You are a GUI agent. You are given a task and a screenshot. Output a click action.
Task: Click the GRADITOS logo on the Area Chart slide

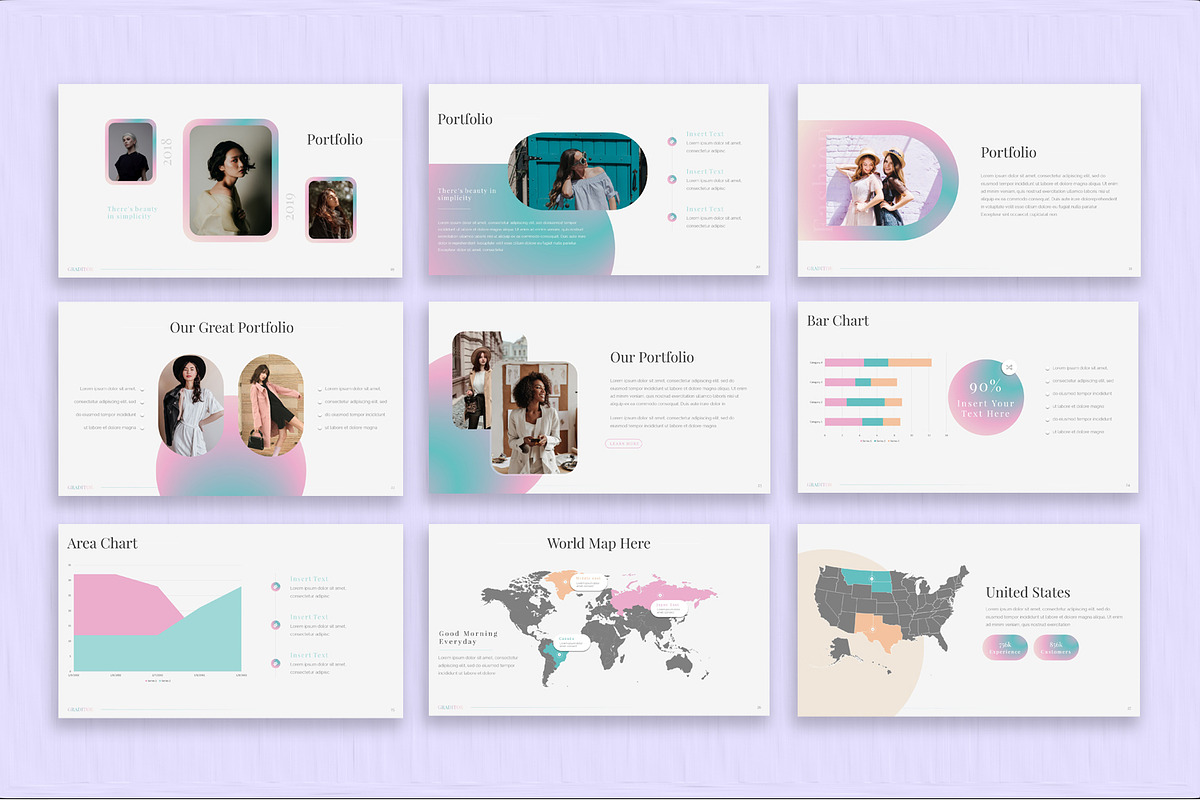(x=78, y=708)
